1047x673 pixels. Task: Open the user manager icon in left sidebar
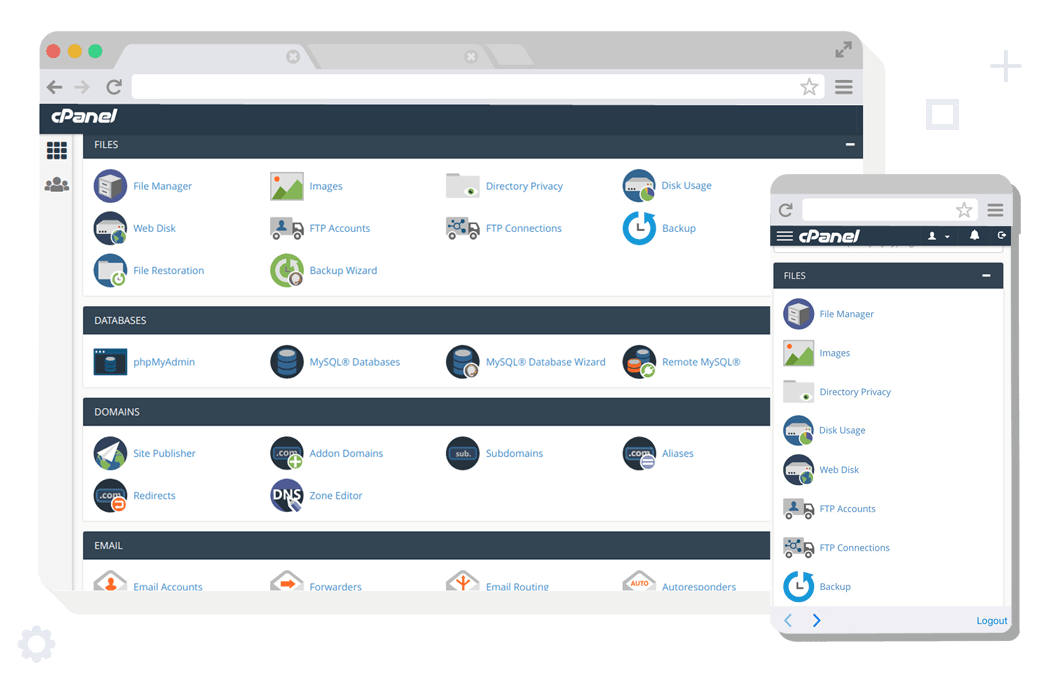pyautogui.click(x=57, y=185)
